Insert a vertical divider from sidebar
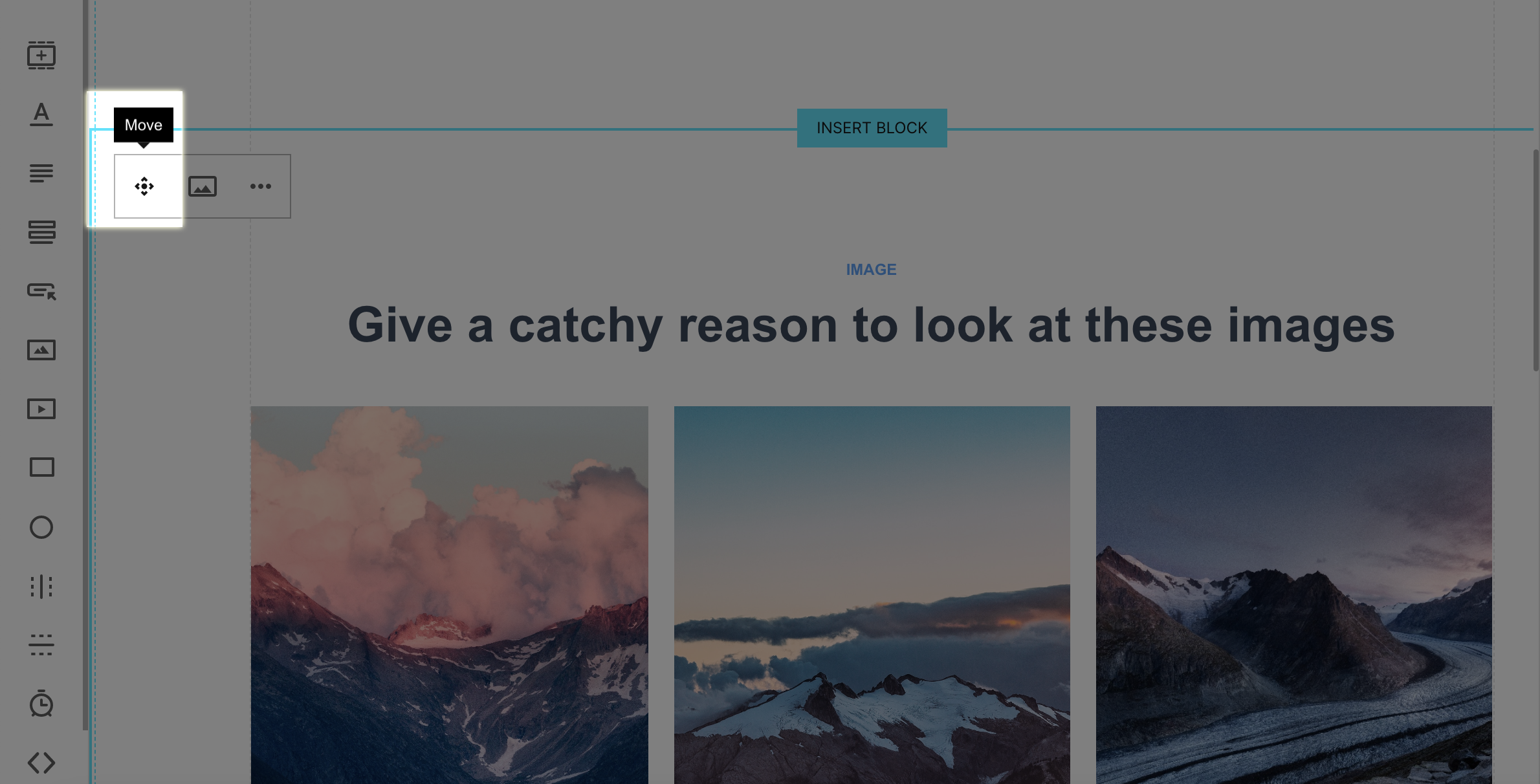Screen dimensions: 1540x784 pos(41,586)
